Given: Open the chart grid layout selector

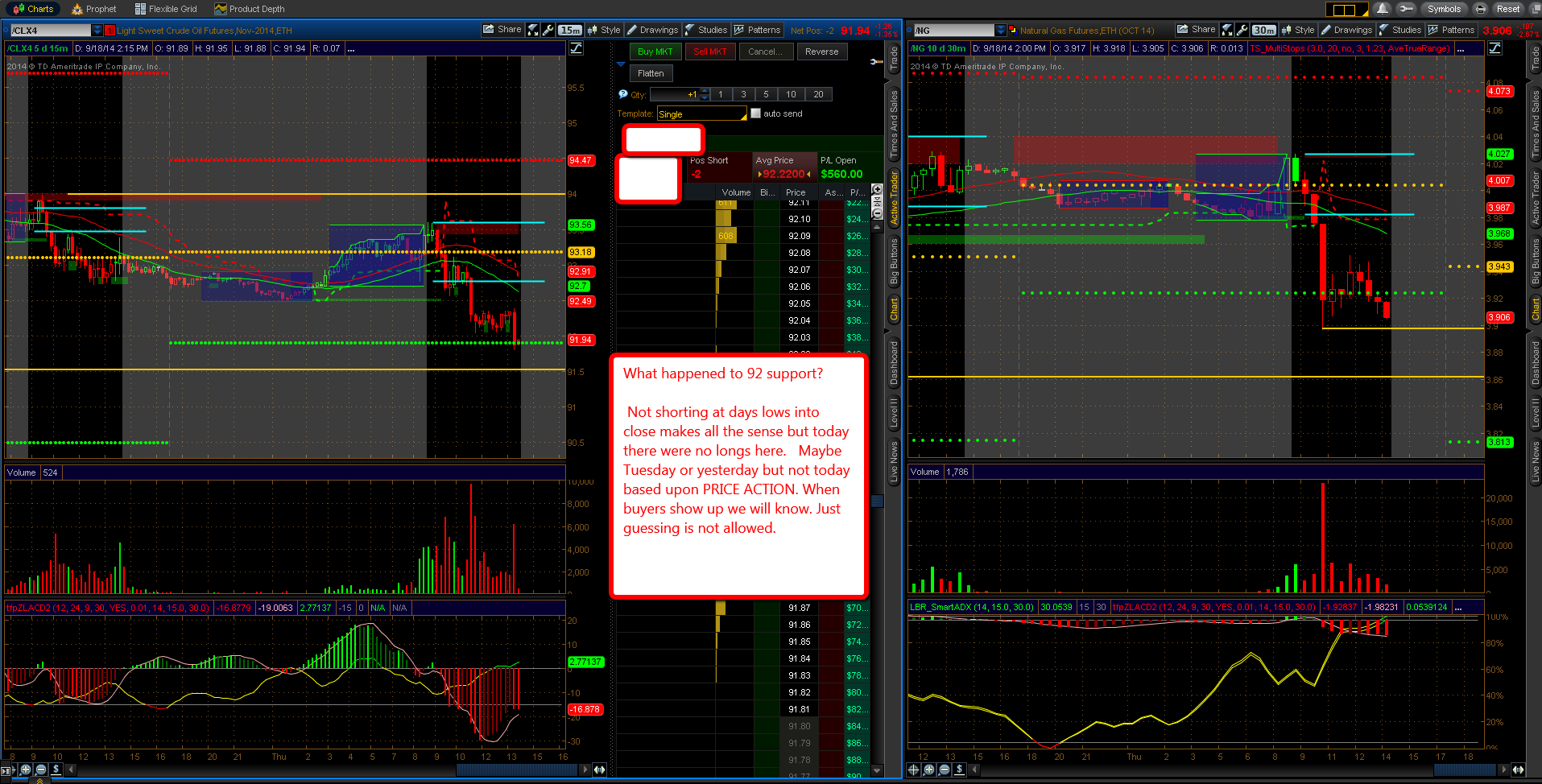Looking at the screenshot, I should point(1346,10).
